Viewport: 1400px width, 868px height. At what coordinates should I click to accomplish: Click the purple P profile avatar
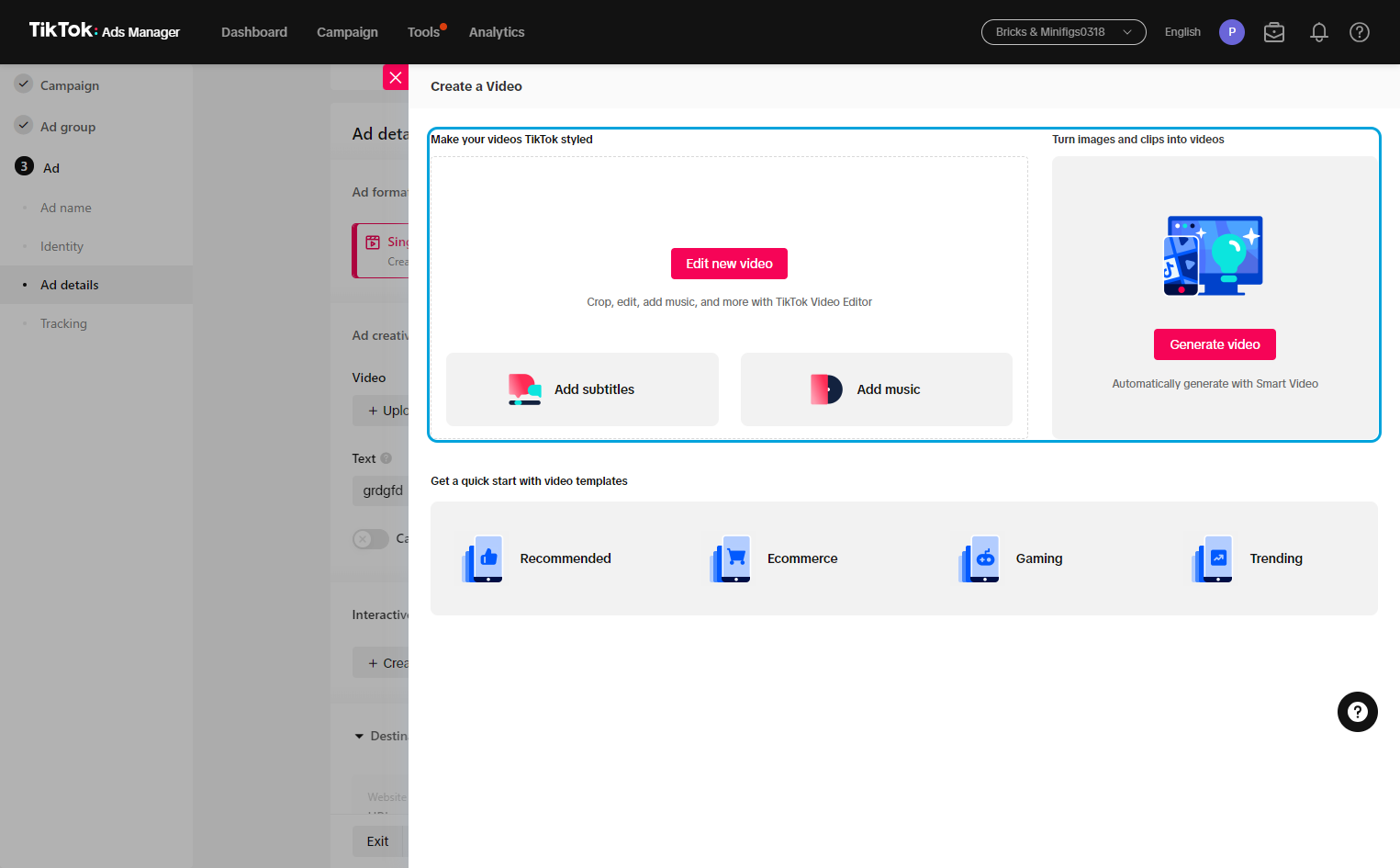point(1232,32)
